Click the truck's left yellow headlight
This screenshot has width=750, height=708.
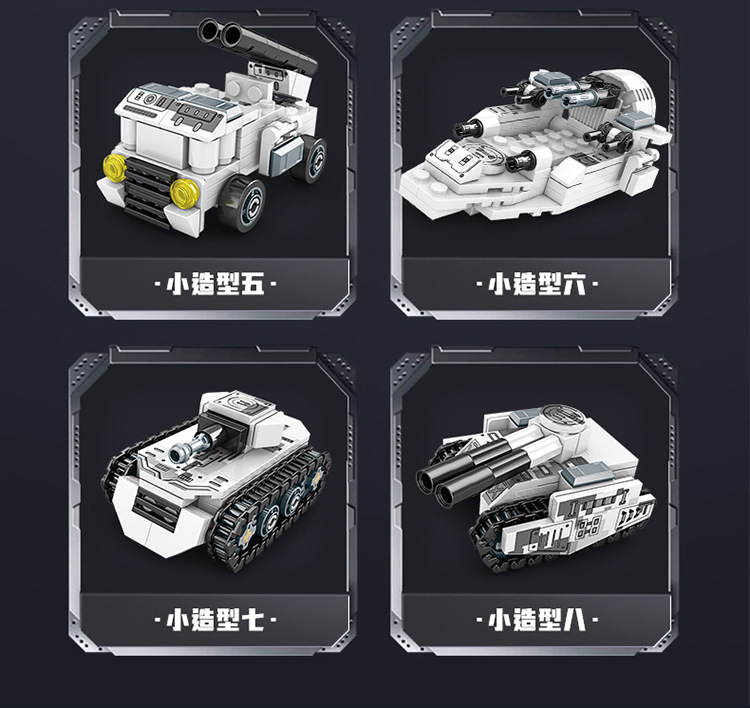point(115,168)
